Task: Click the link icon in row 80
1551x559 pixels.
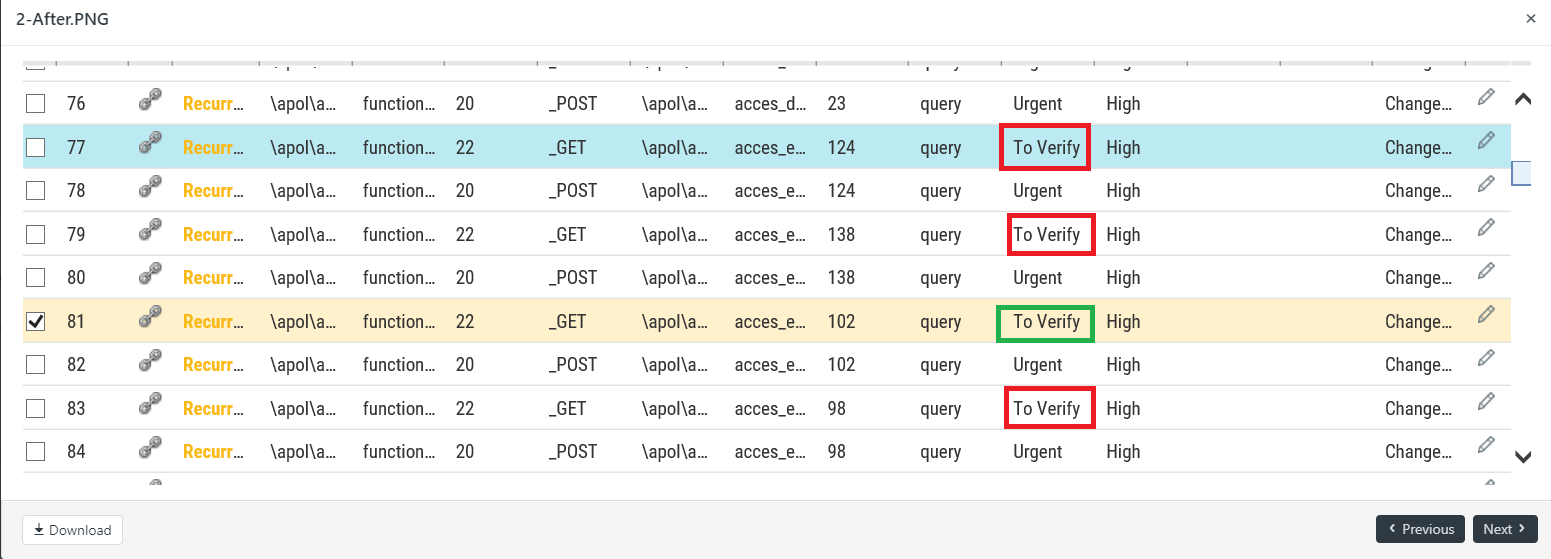Action: (150, 273)
